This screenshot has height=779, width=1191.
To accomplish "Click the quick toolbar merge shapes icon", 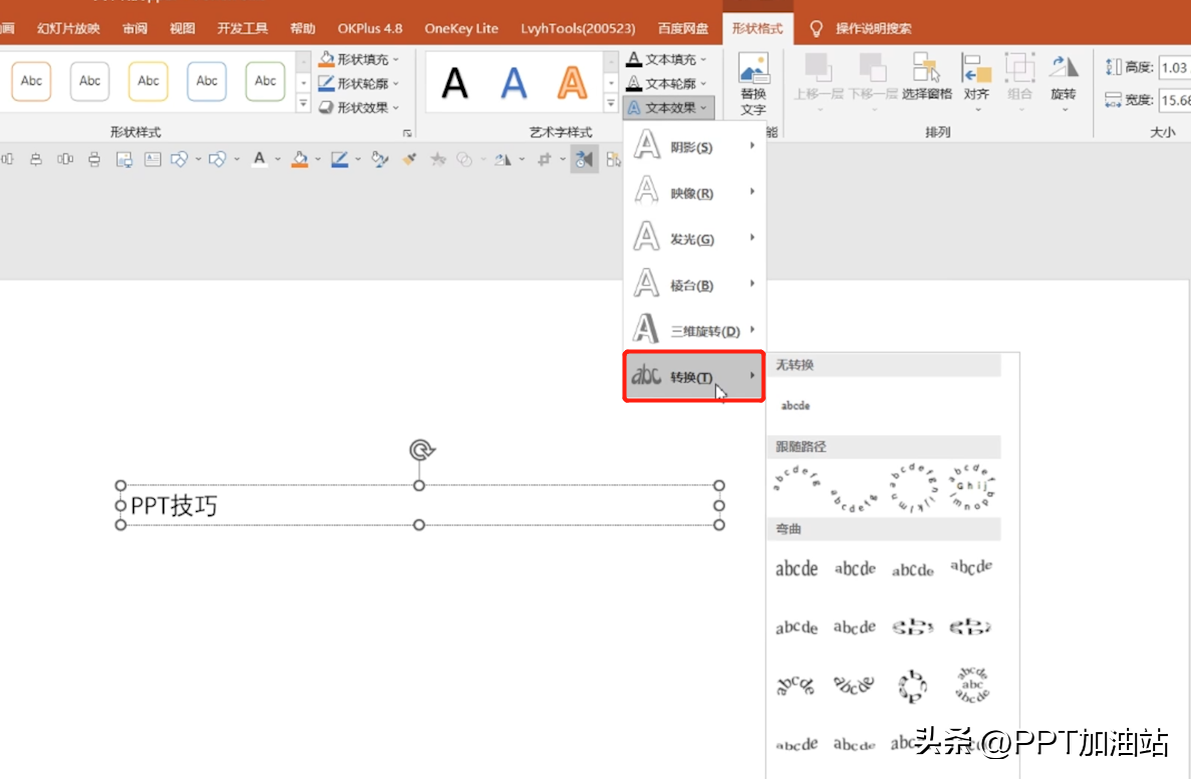I will tap(464, 159).
